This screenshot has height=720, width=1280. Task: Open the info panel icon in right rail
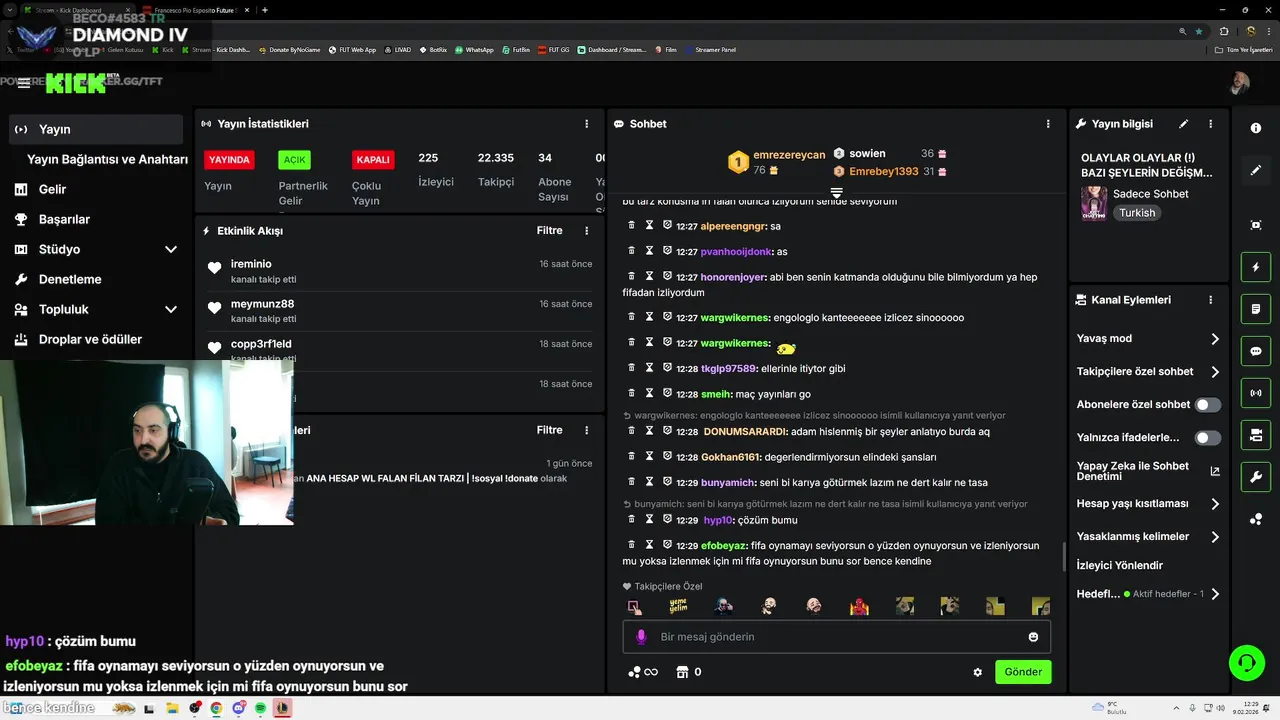(x=1256, y=128)
